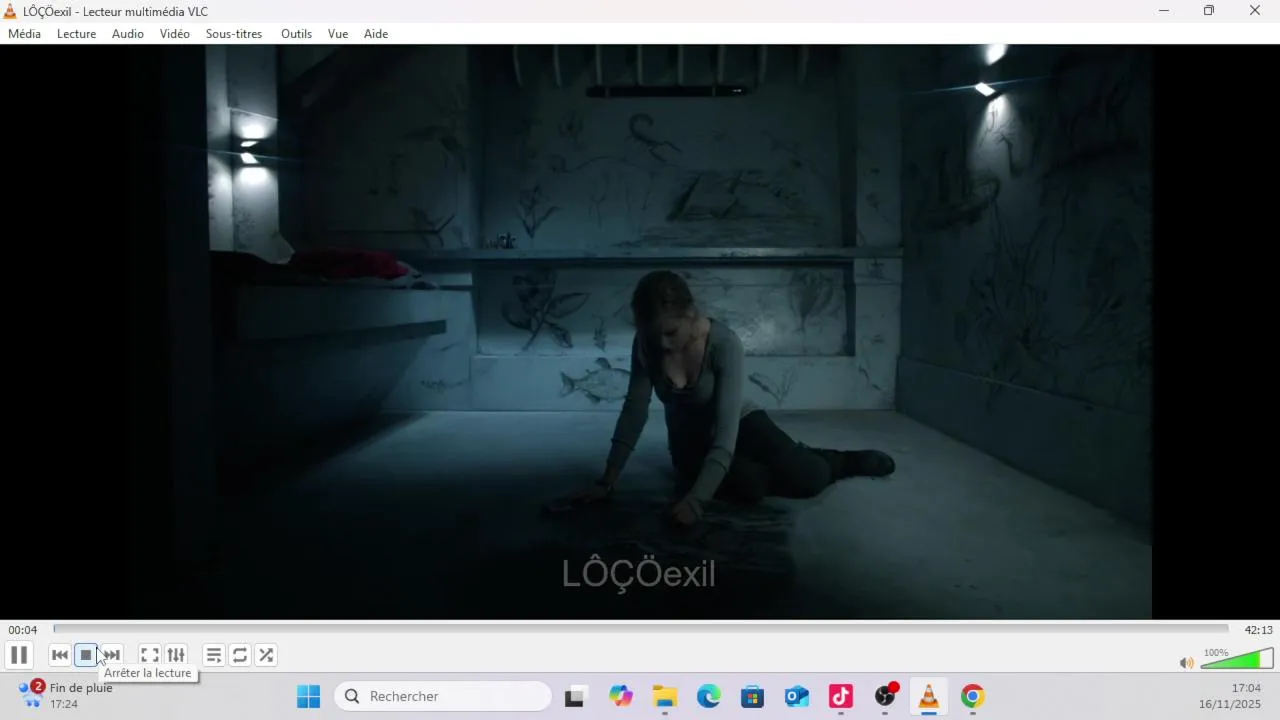Open the Média menu
Viewport: 1280px width, 720px height.
coord(25,34)
